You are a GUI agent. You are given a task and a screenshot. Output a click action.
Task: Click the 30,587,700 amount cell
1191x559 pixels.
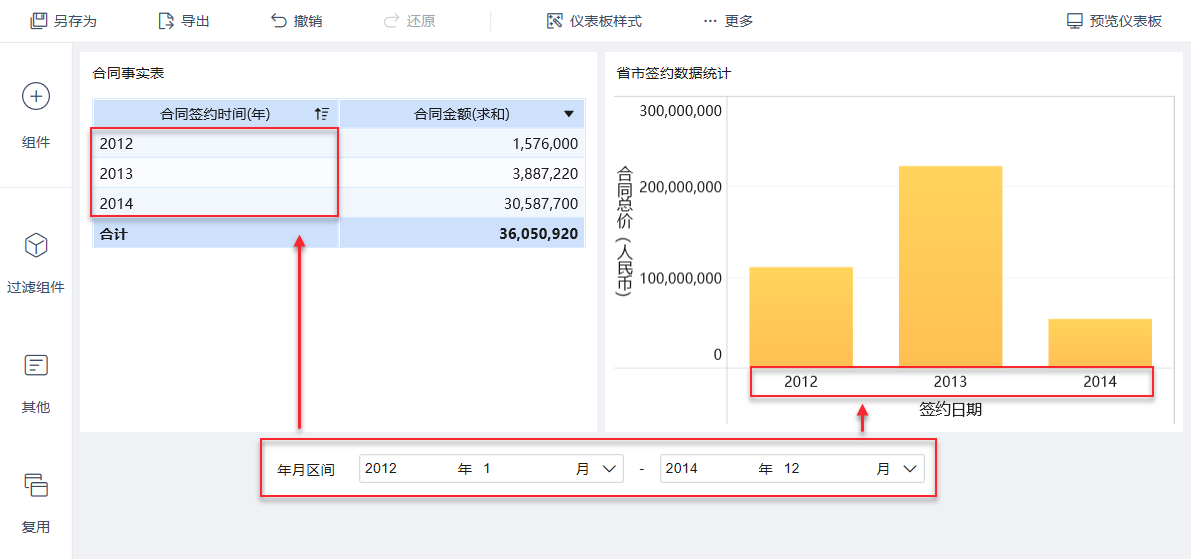(463, 203)
